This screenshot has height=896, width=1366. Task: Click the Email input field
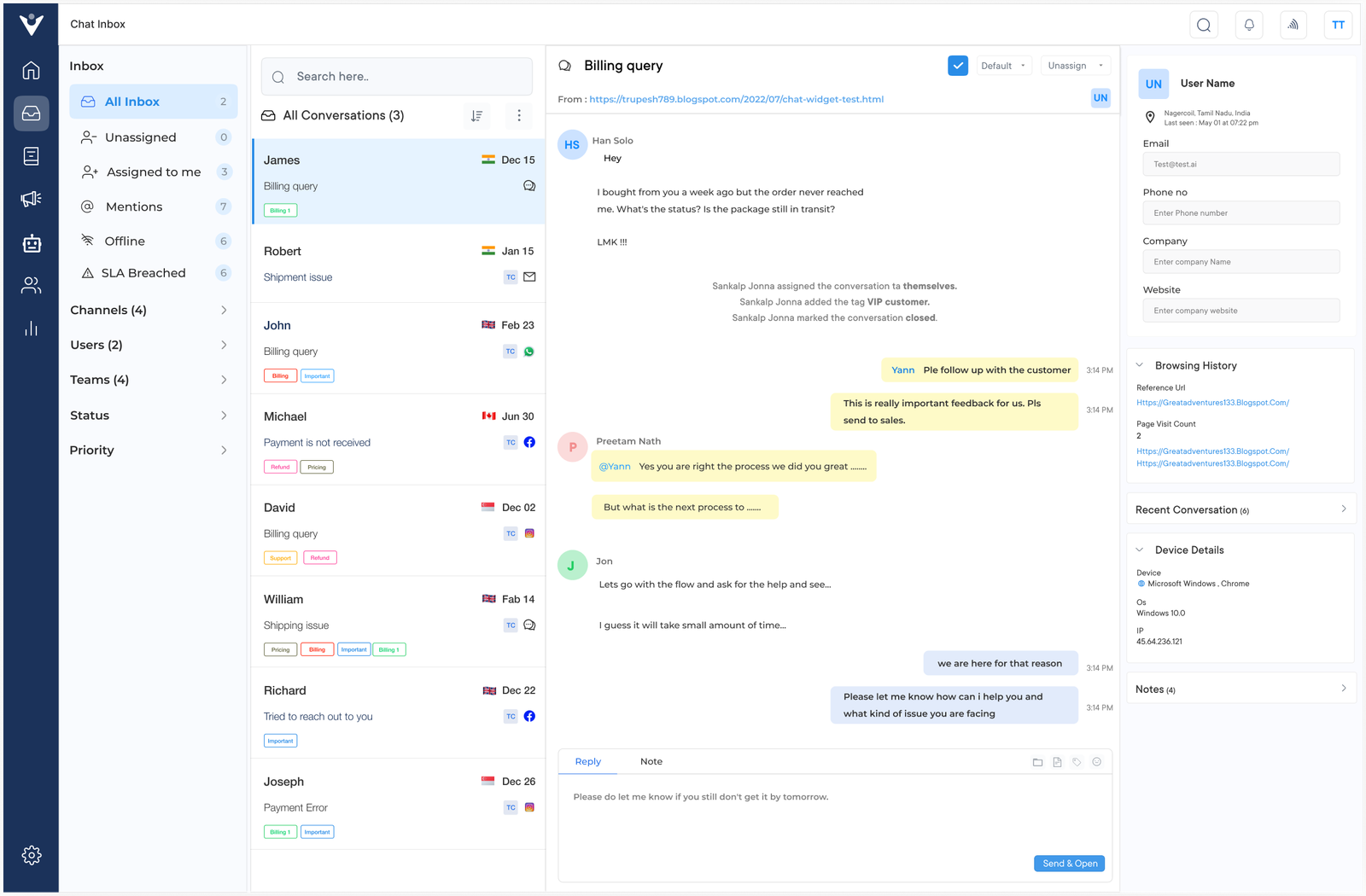point(1241,164)
